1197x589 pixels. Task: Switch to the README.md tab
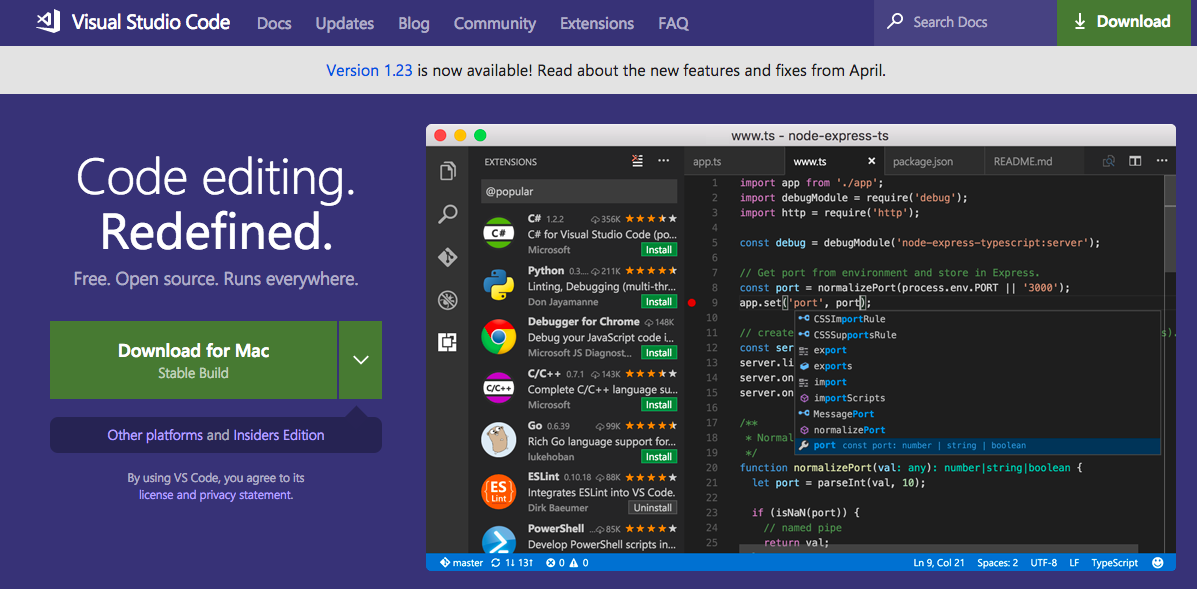[1032, 161]
